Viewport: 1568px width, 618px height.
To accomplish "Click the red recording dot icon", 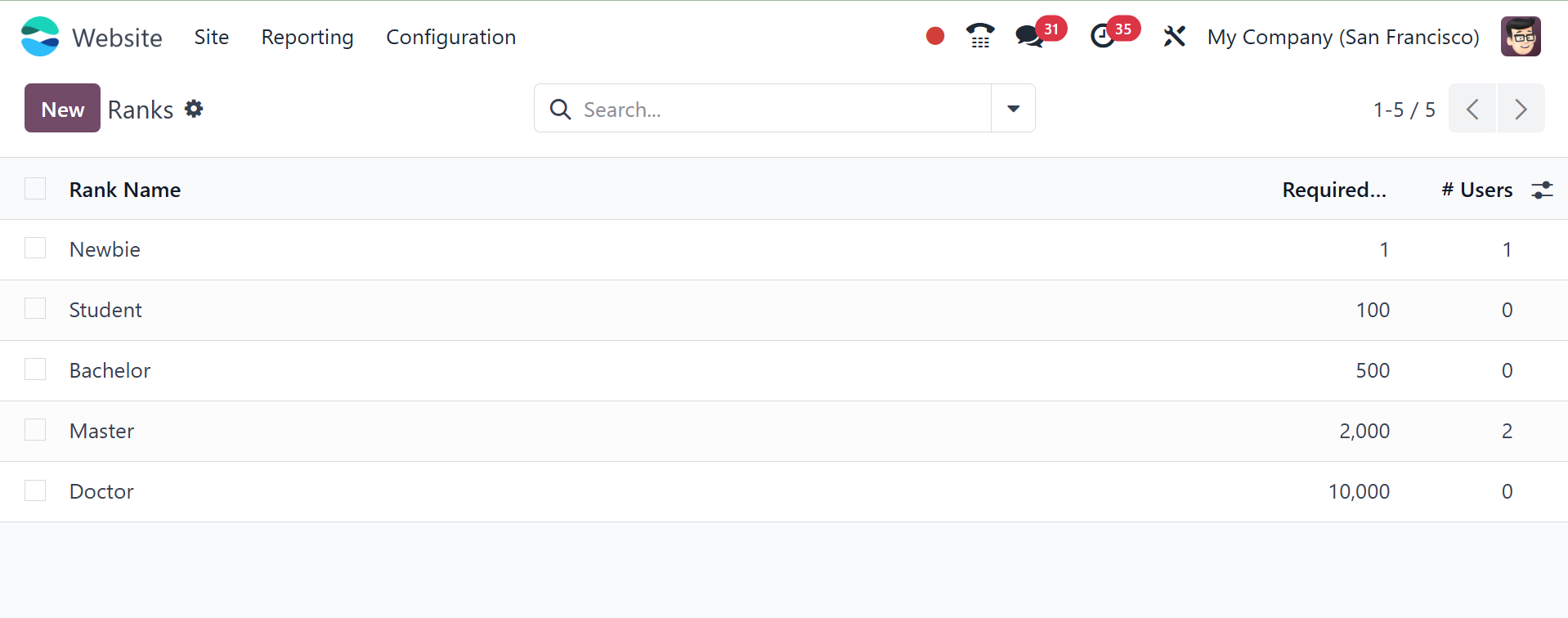I will tap(935, 36).
